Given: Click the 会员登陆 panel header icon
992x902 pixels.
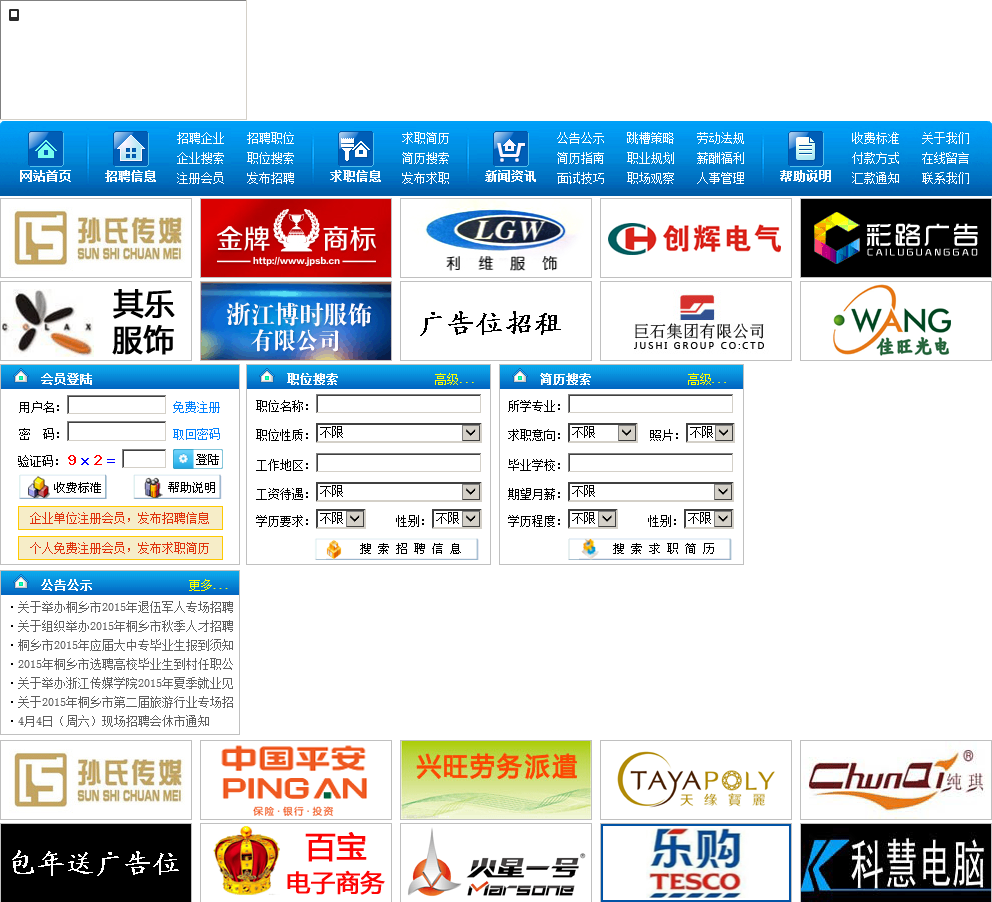Looking at the screenshot, I should 21,377.
